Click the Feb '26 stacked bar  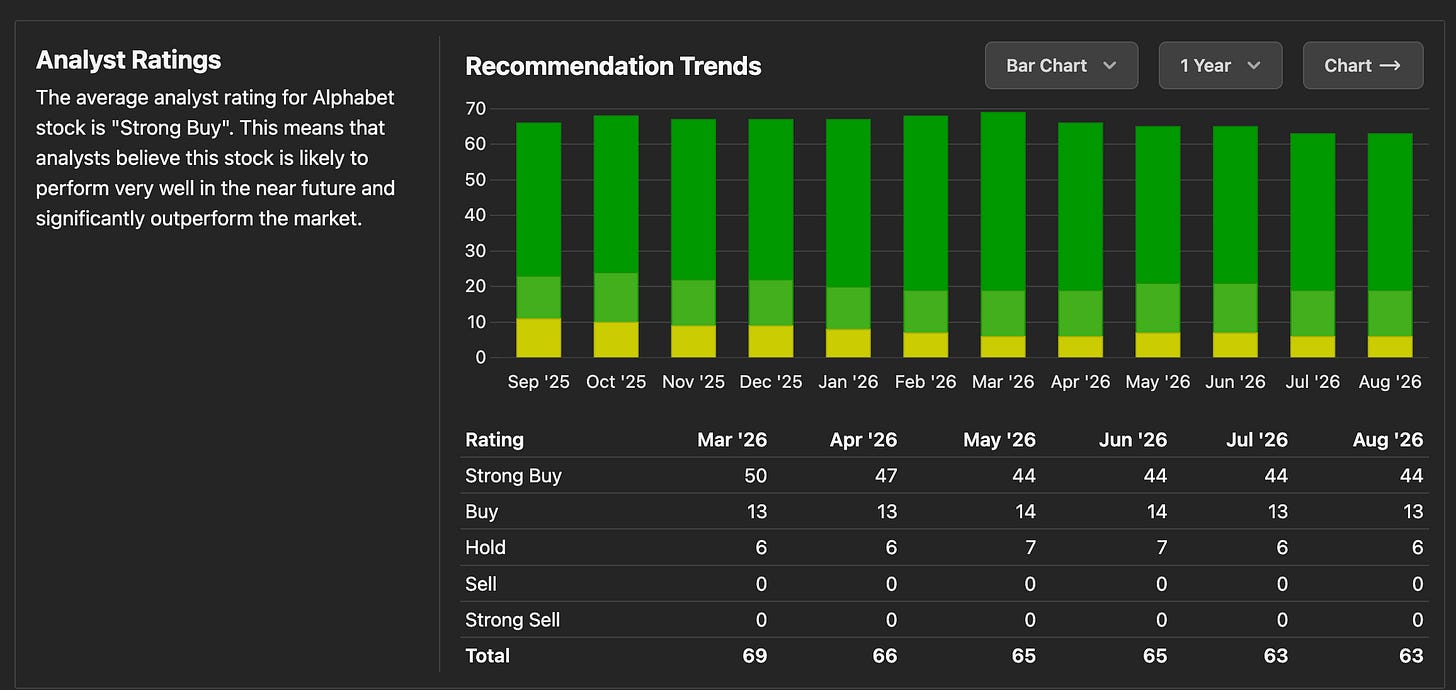[926, 236]
